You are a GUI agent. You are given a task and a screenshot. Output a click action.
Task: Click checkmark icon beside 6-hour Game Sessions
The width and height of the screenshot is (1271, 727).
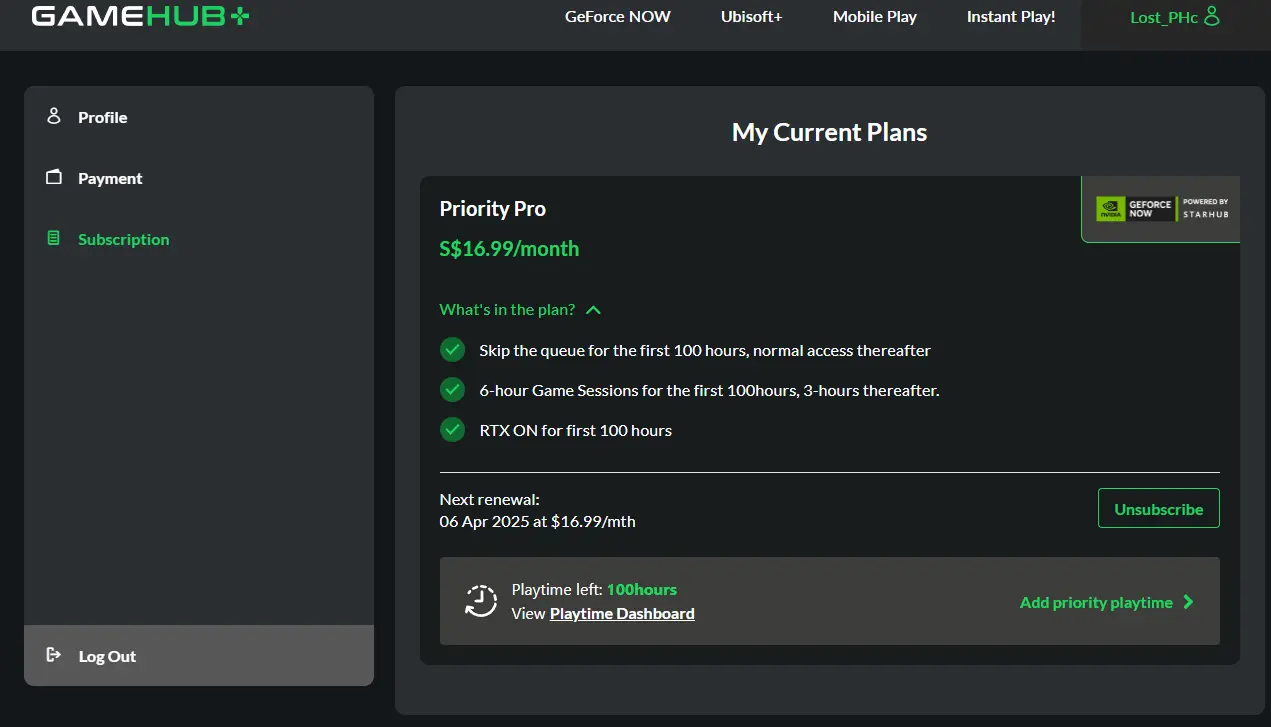click(x=452, y=390)
